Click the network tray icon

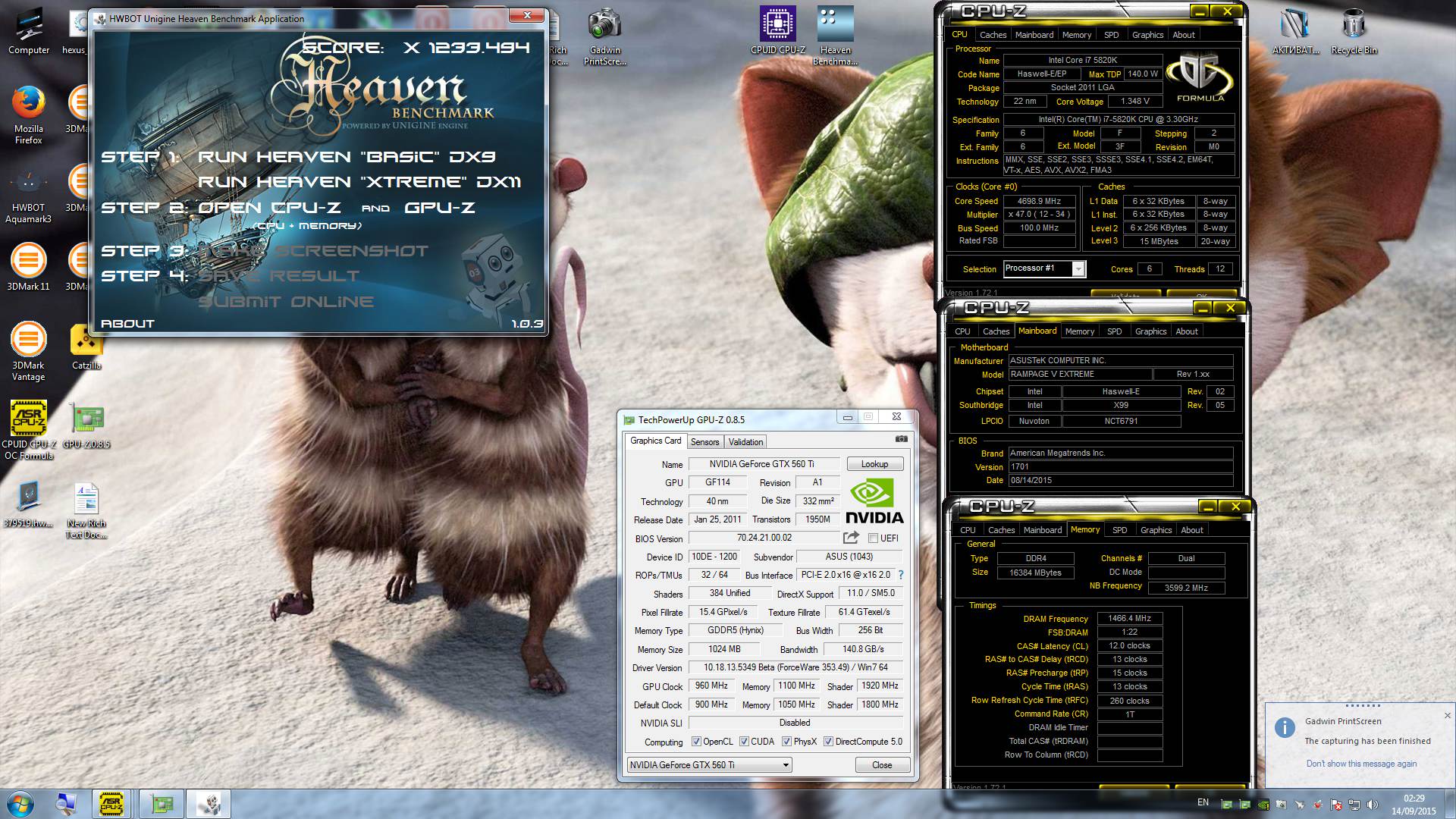coord(1354,805)
